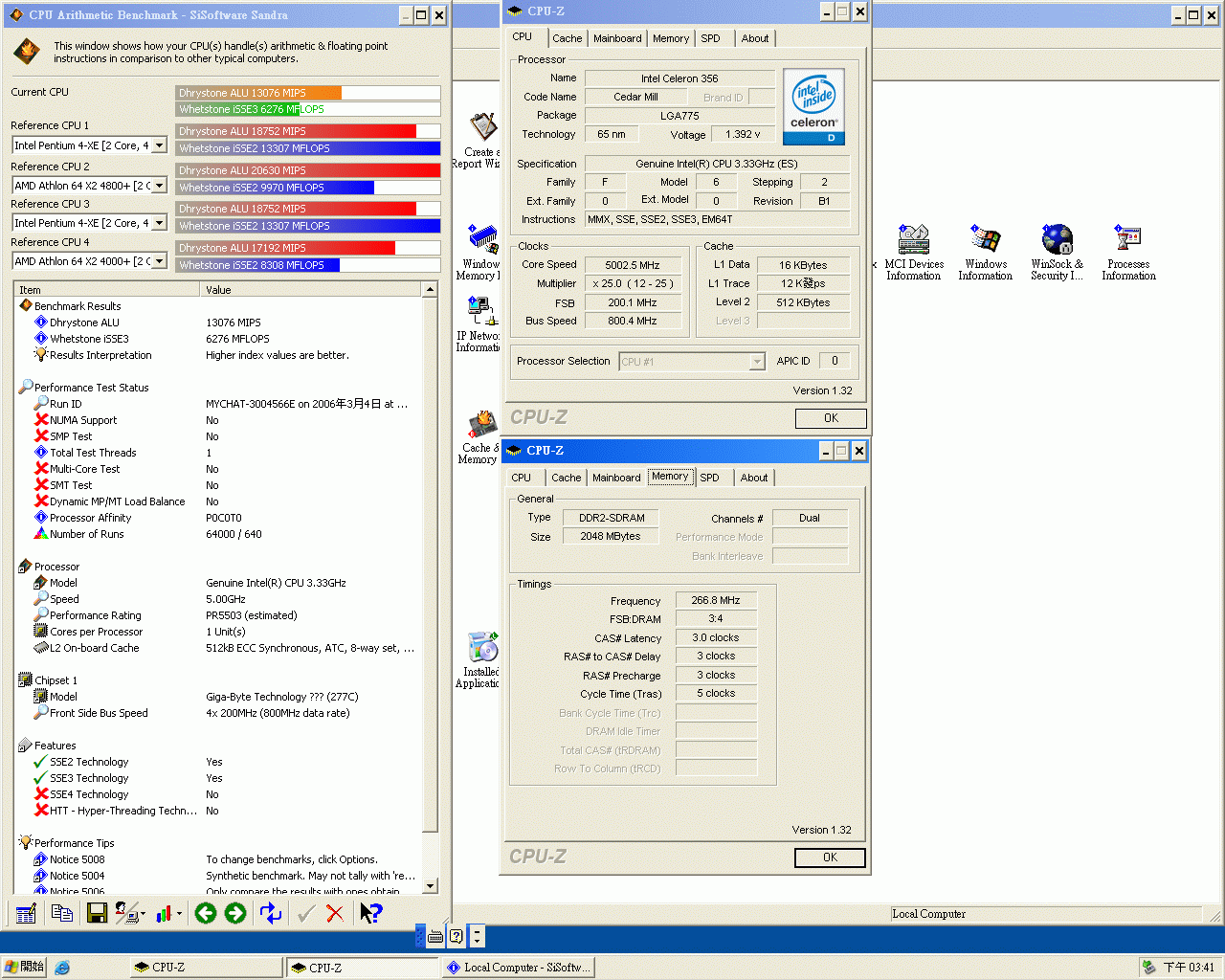Click the green forward arrow icon

pos(235,914)
